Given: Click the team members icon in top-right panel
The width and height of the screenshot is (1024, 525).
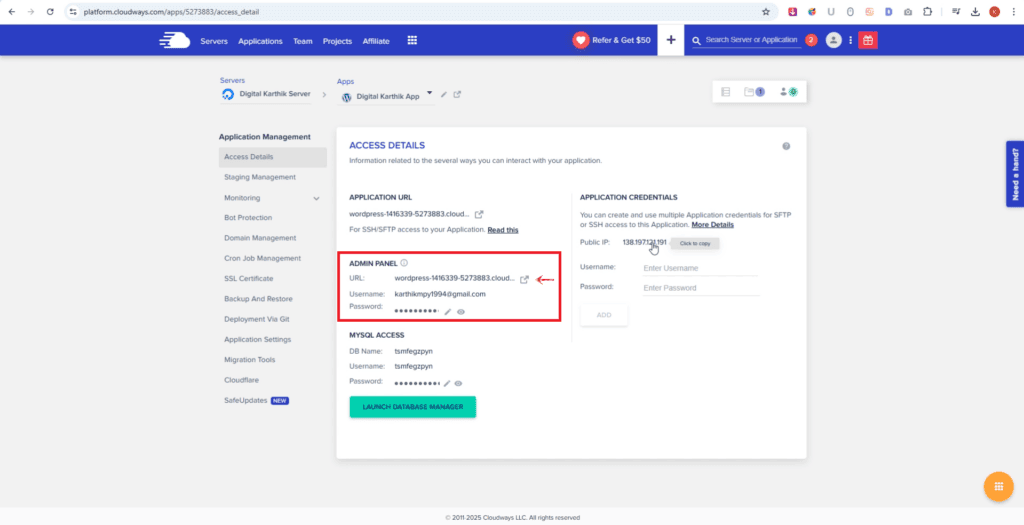Looking at the screenshot, I should (789, 92).
